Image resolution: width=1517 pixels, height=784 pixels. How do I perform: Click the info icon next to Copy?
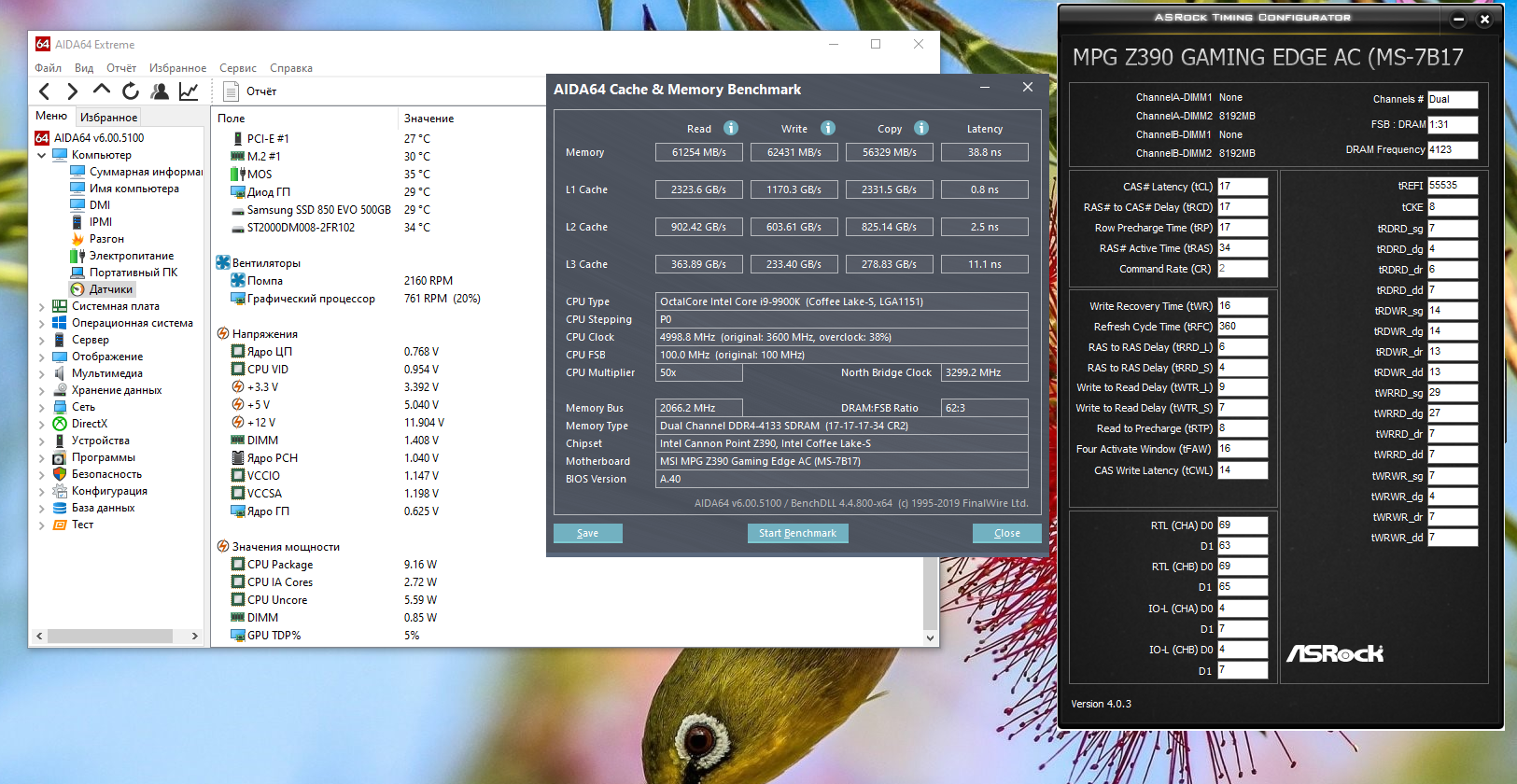921,128
